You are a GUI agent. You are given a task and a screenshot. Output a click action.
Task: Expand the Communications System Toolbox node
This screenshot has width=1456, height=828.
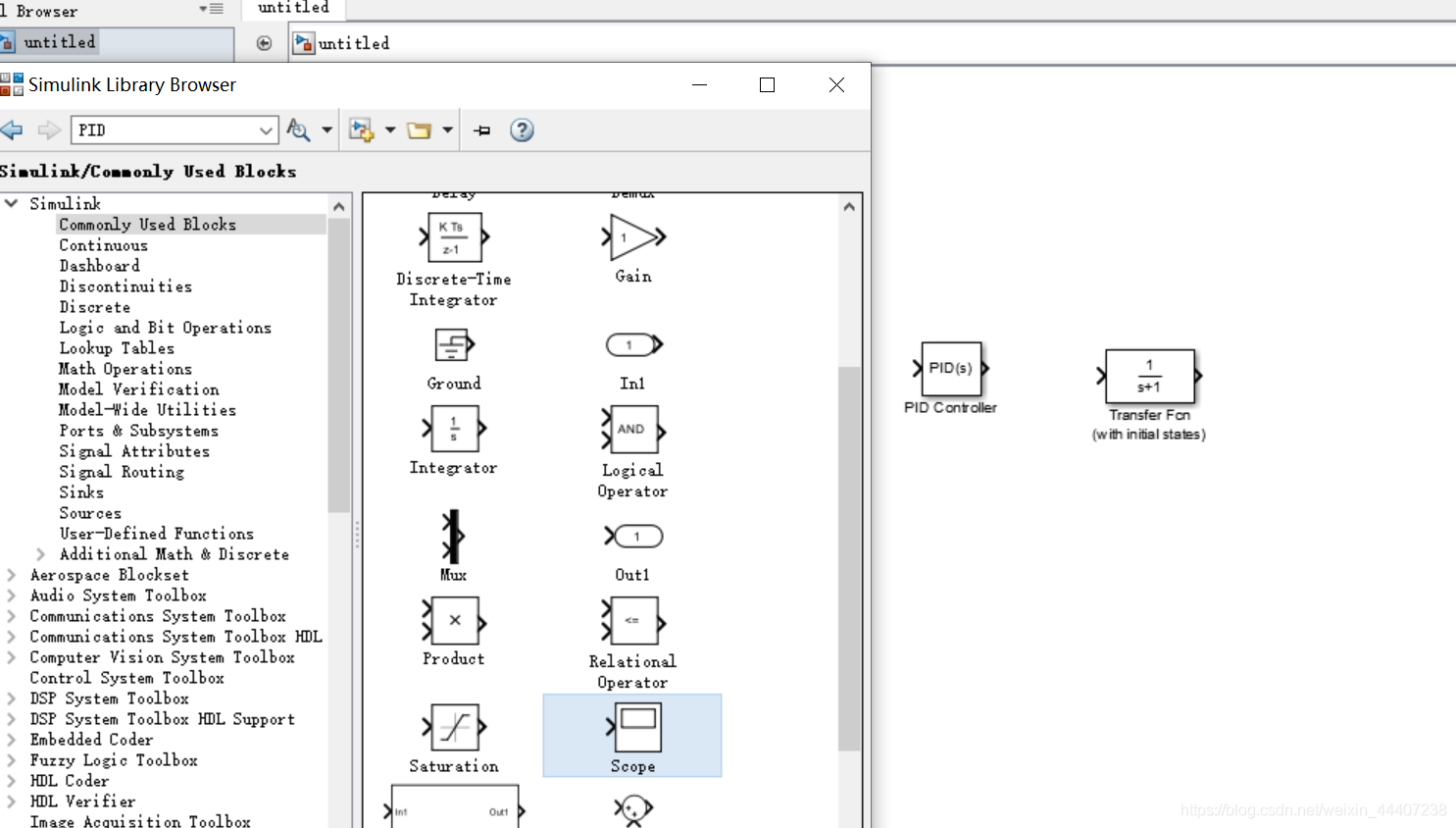(12, 616)
